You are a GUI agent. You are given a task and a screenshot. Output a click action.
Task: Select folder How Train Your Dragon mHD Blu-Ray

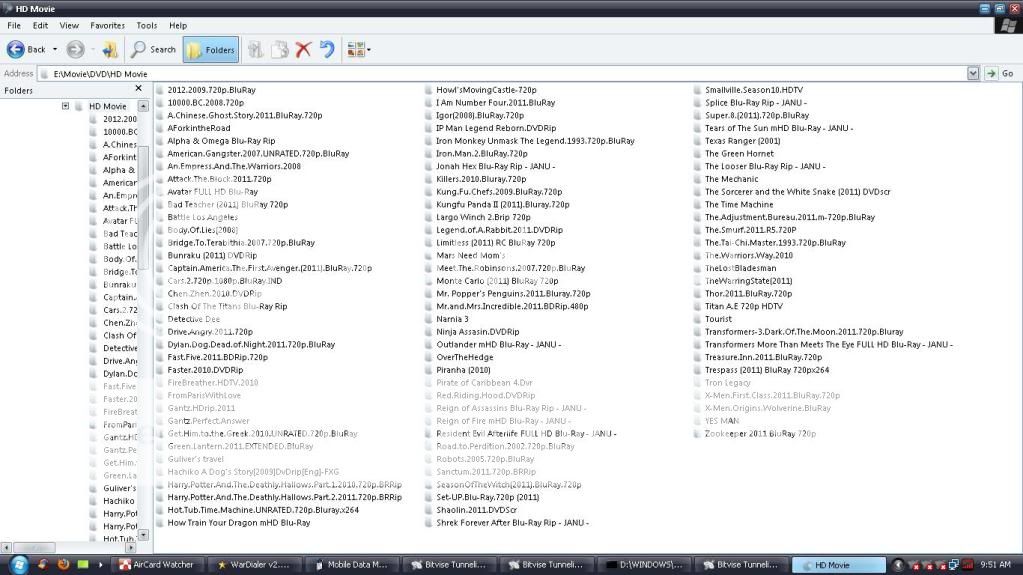click(239, 523)
